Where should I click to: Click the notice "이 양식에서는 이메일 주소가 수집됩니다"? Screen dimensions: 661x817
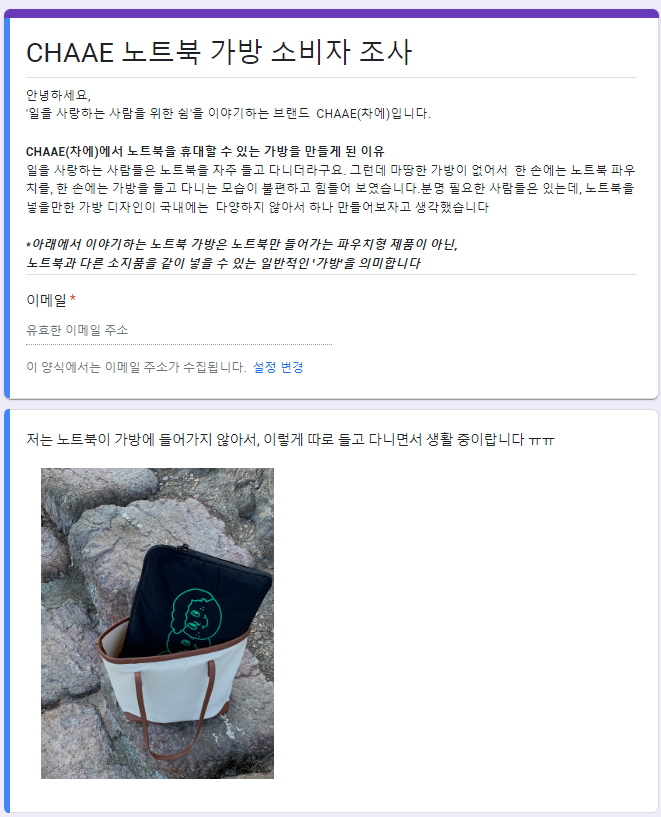tap(136, 367)
